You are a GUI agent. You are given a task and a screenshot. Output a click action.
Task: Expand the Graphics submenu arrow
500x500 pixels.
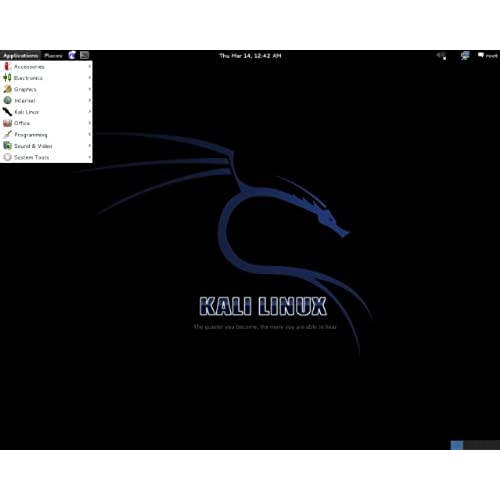click(89, 89)
